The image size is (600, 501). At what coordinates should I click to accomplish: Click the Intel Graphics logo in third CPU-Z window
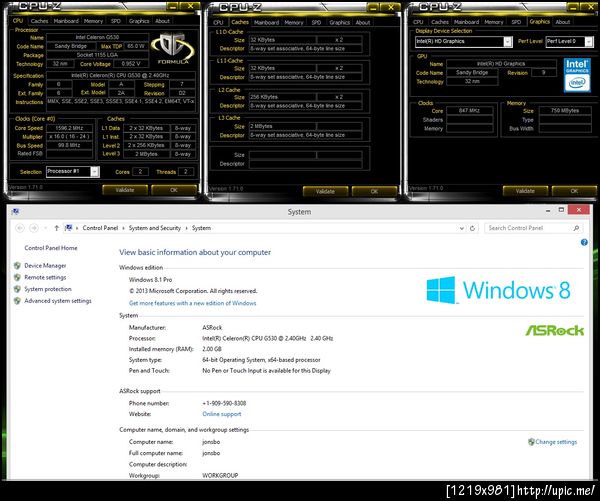[577, 75]
